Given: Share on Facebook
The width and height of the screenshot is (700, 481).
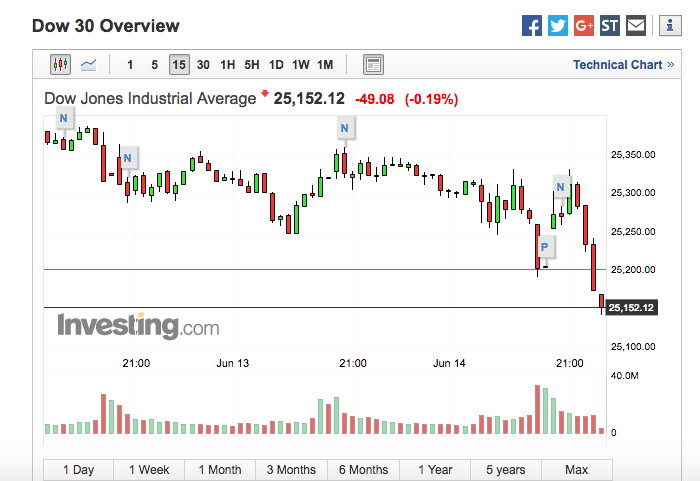Looking at the screenshot, I should 532,26.
